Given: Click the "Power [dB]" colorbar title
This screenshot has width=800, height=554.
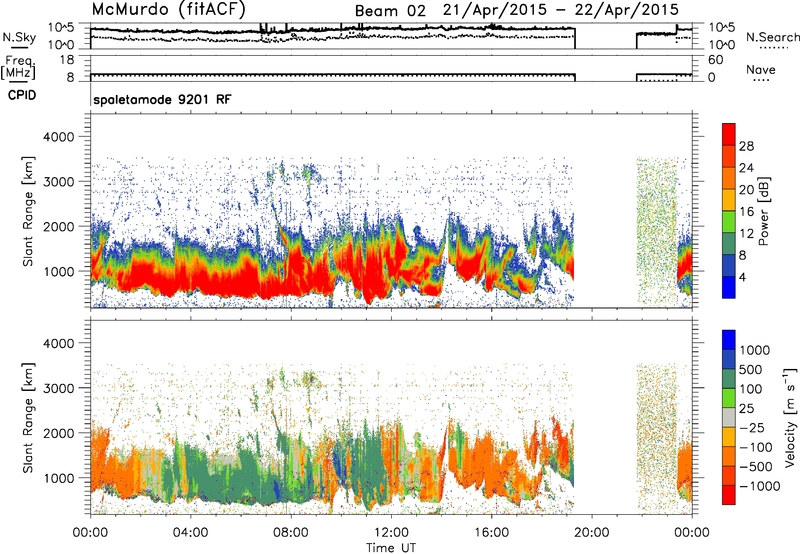Looking at the screenshot, I should [763, 211].
